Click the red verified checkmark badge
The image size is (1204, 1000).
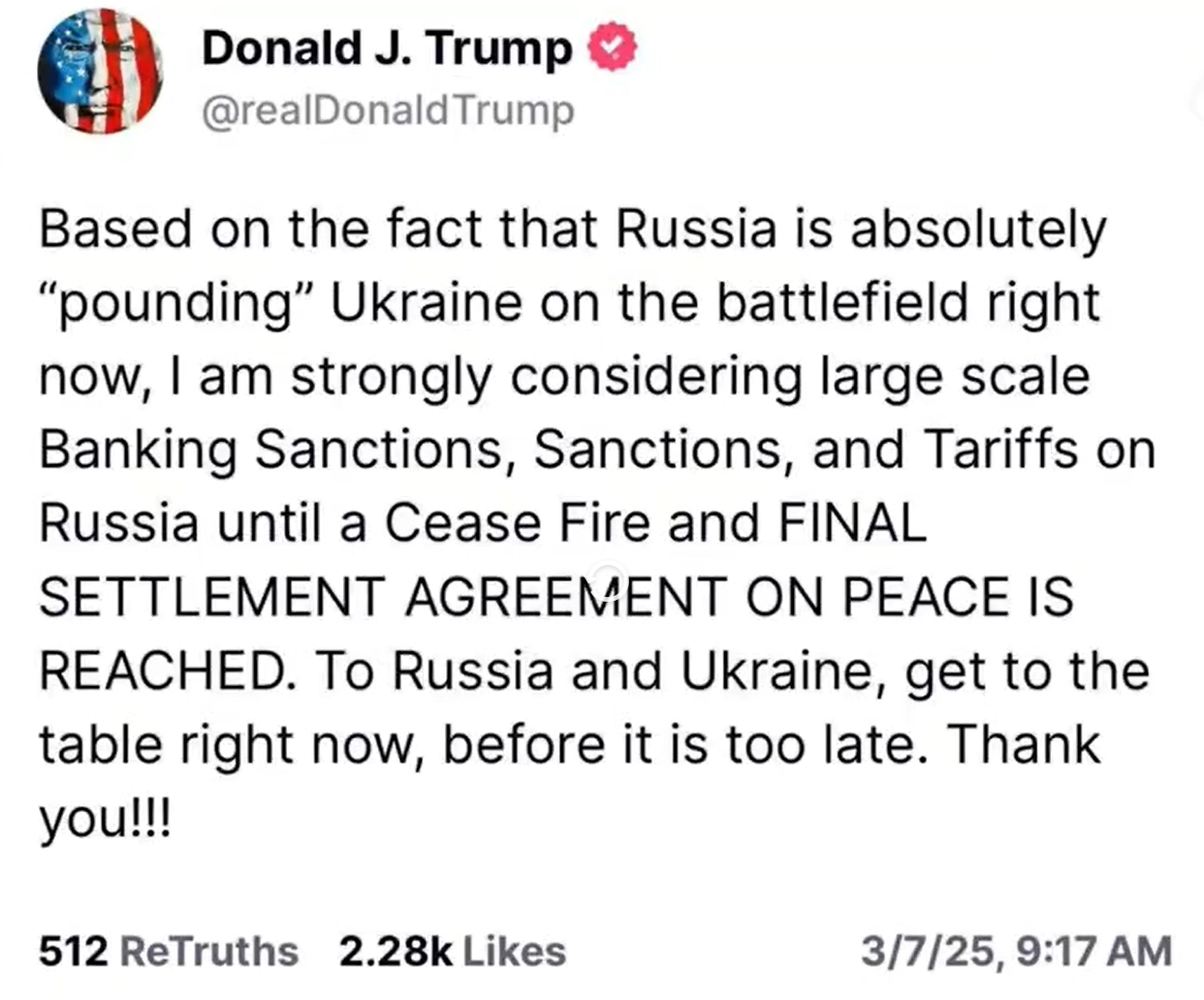pyautogui.click(x=613, y=47)
